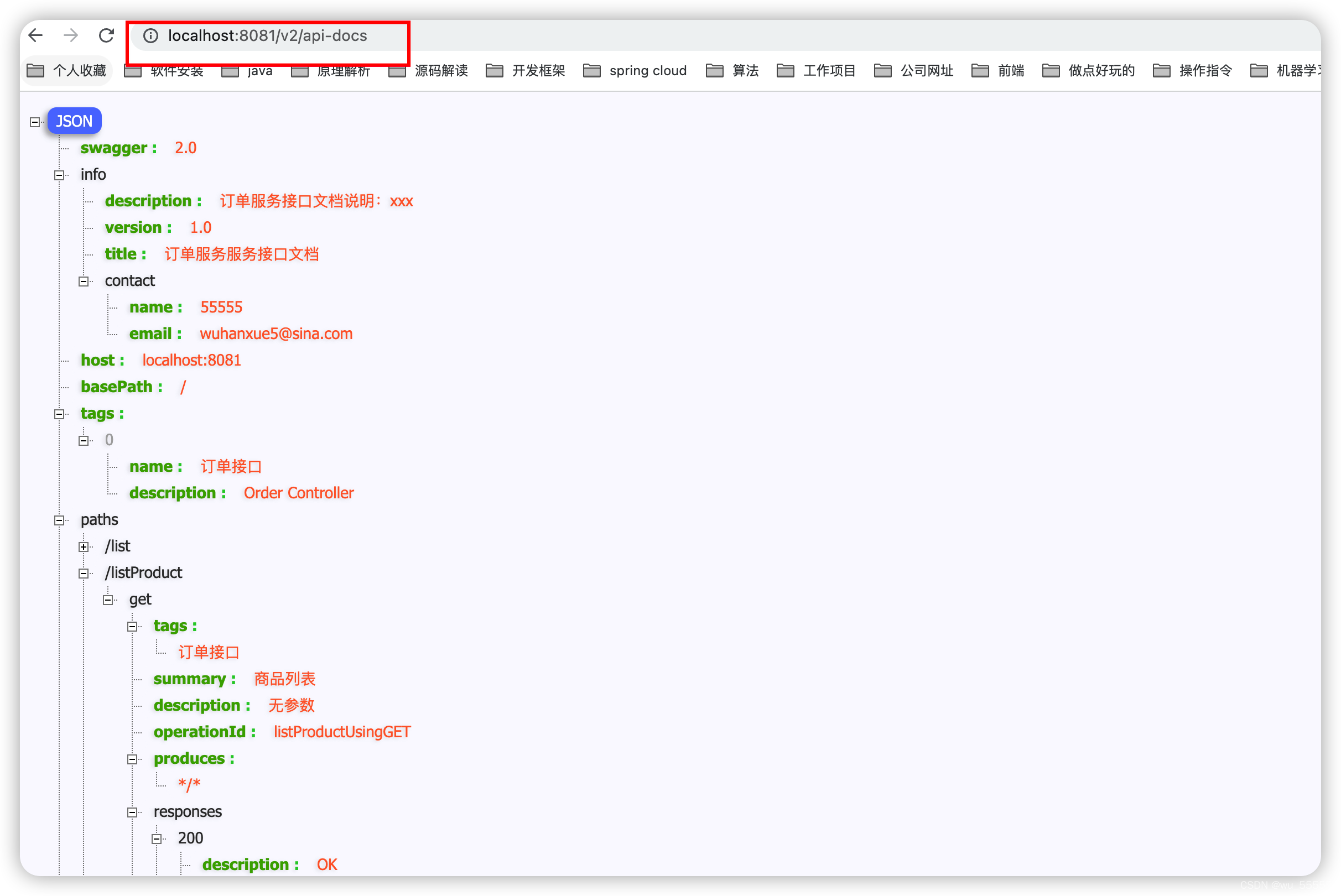The width and height of the screenshot is (1341, 896).
Task: Collapse the /listProduct node
Action: point(84,573)
